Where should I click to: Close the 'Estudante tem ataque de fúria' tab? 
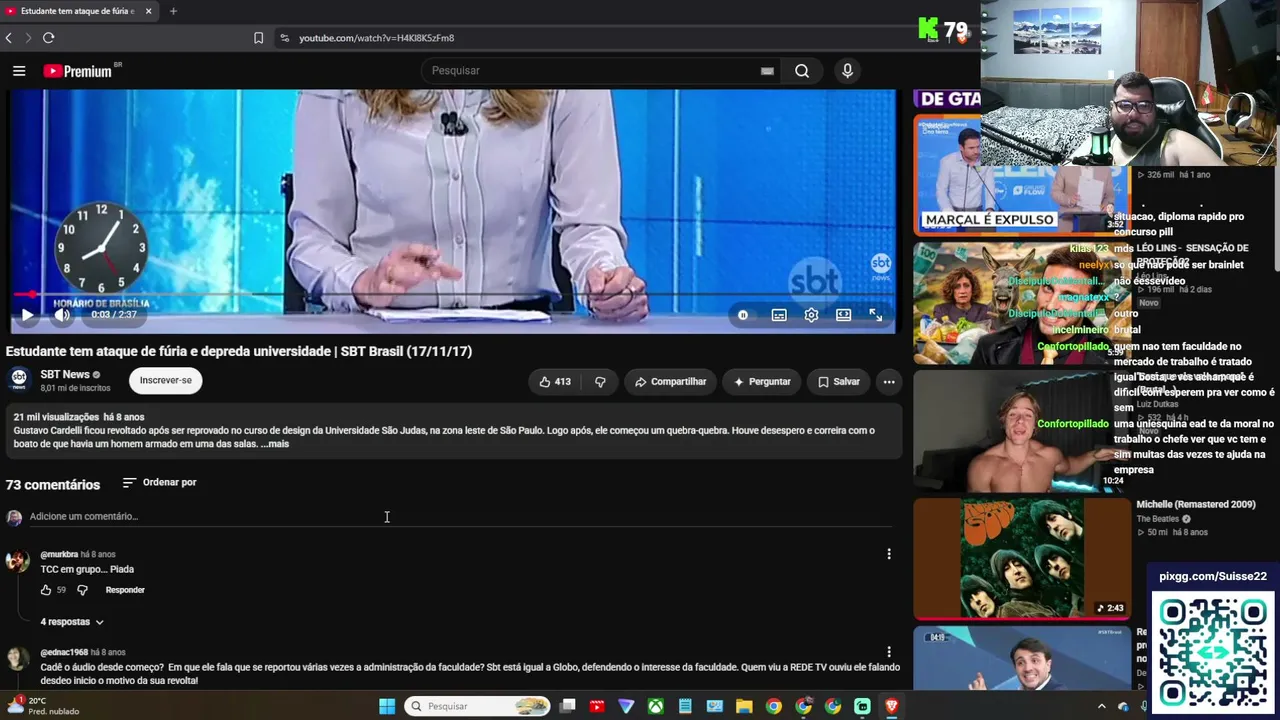pos(148,11)
